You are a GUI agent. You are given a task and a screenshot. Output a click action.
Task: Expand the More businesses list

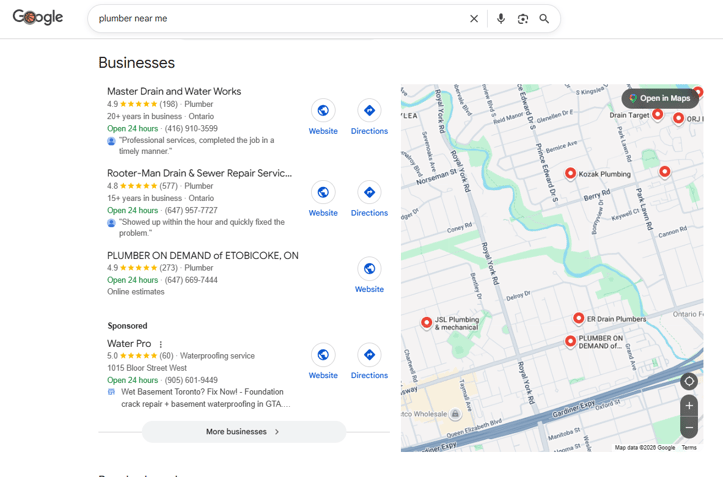tap(243, 432)
